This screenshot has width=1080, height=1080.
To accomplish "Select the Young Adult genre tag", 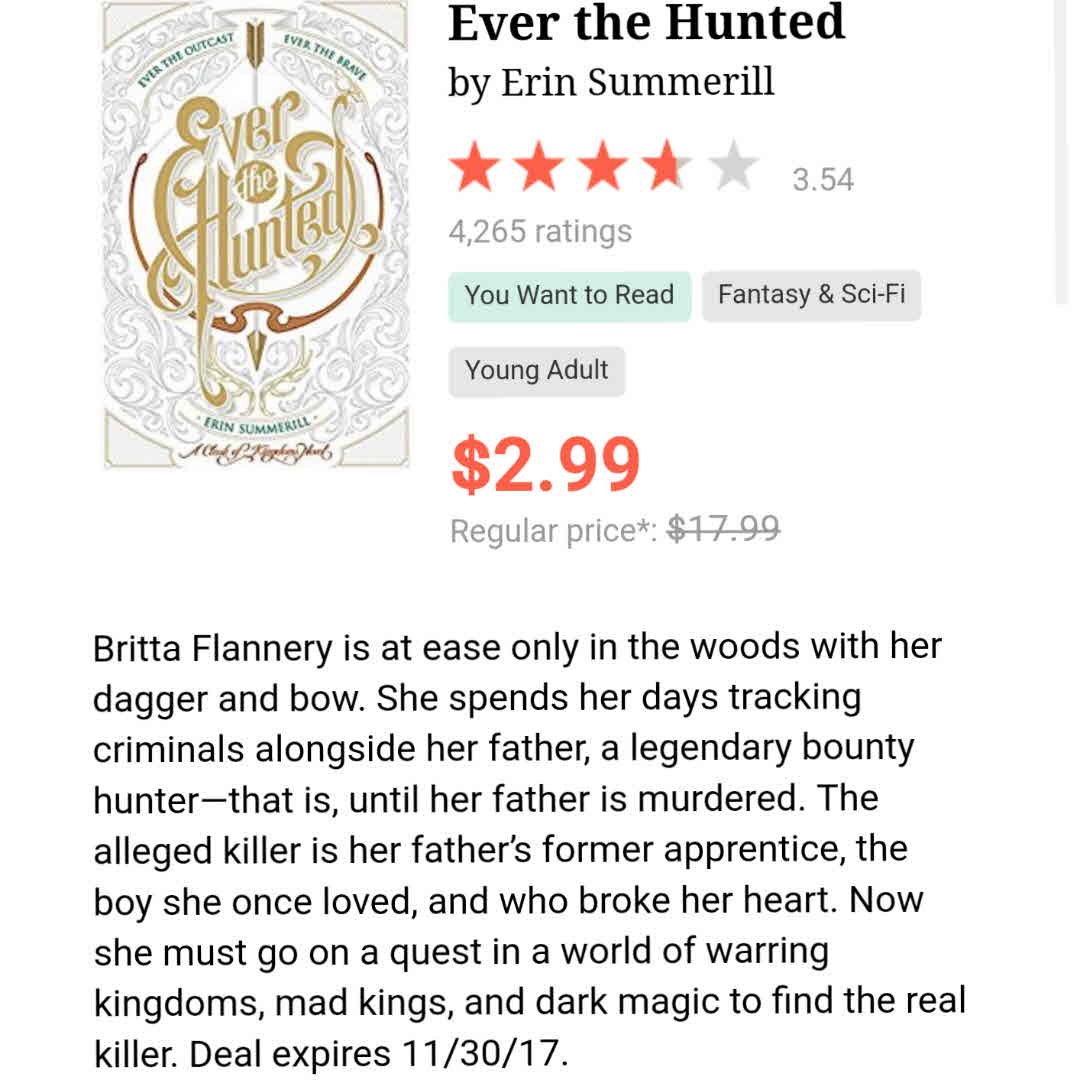I will point(536,371).
